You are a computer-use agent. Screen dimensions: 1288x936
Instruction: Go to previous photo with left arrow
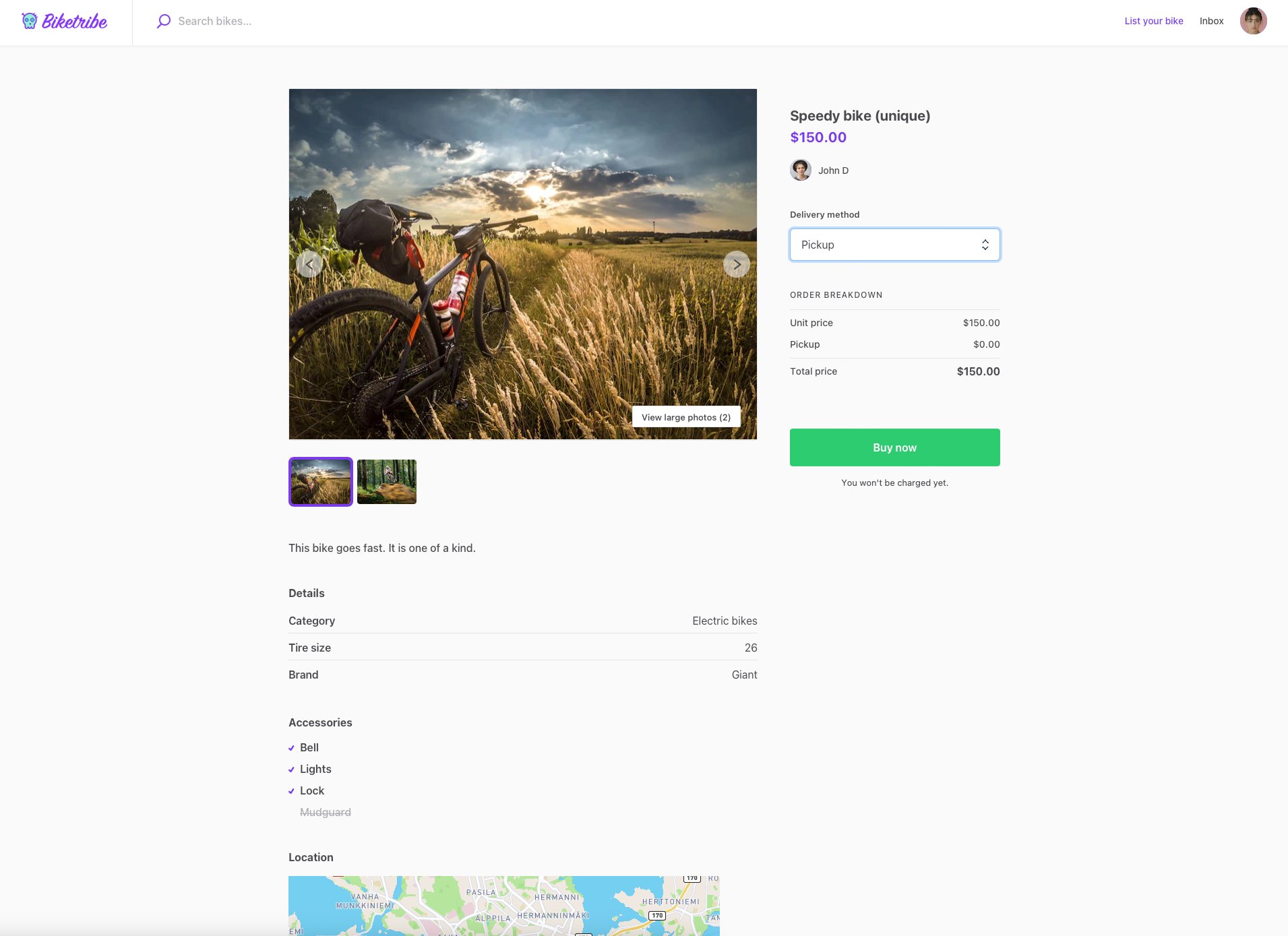coord(309,264)
